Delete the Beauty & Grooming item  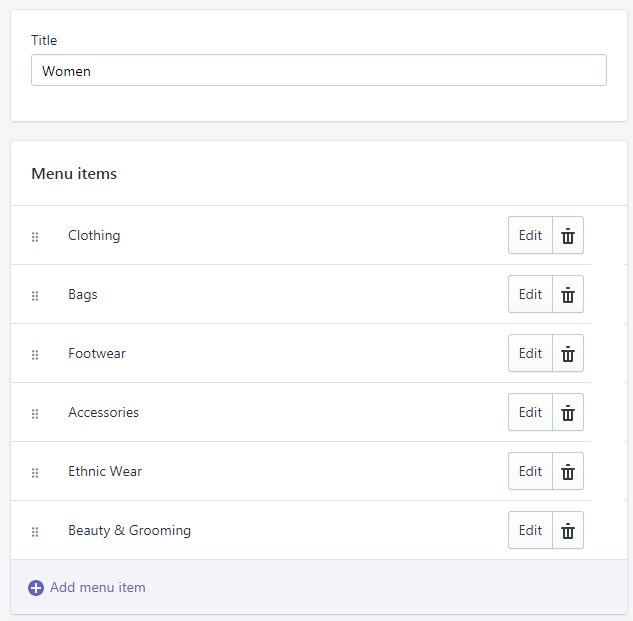(568, 531)
